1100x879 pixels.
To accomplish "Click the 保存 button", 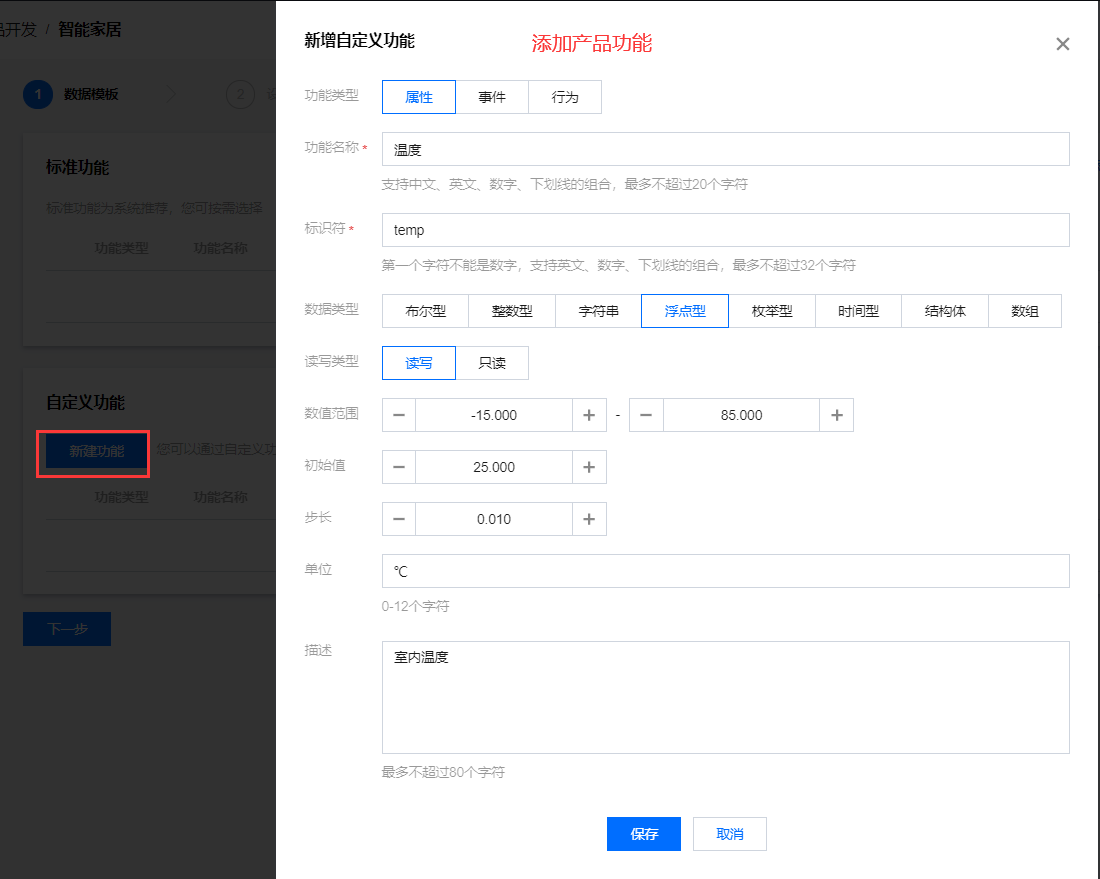I will point(643,833).
